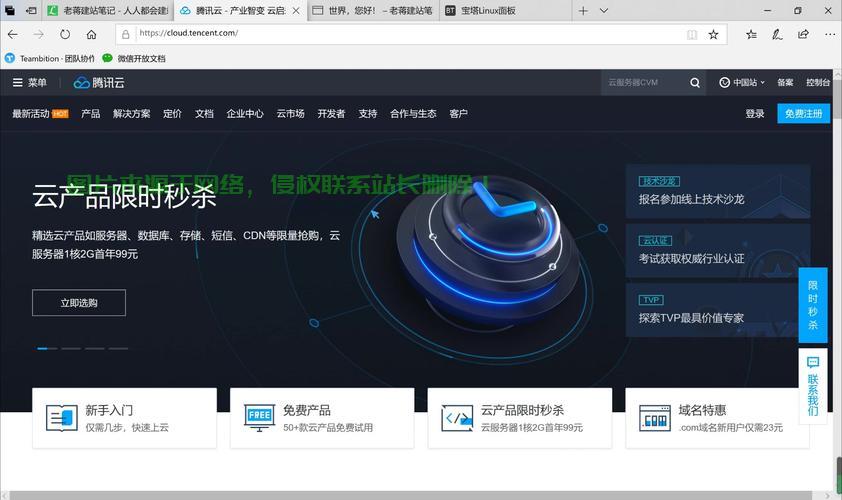Click the 登录 login link

coord(754,113)
